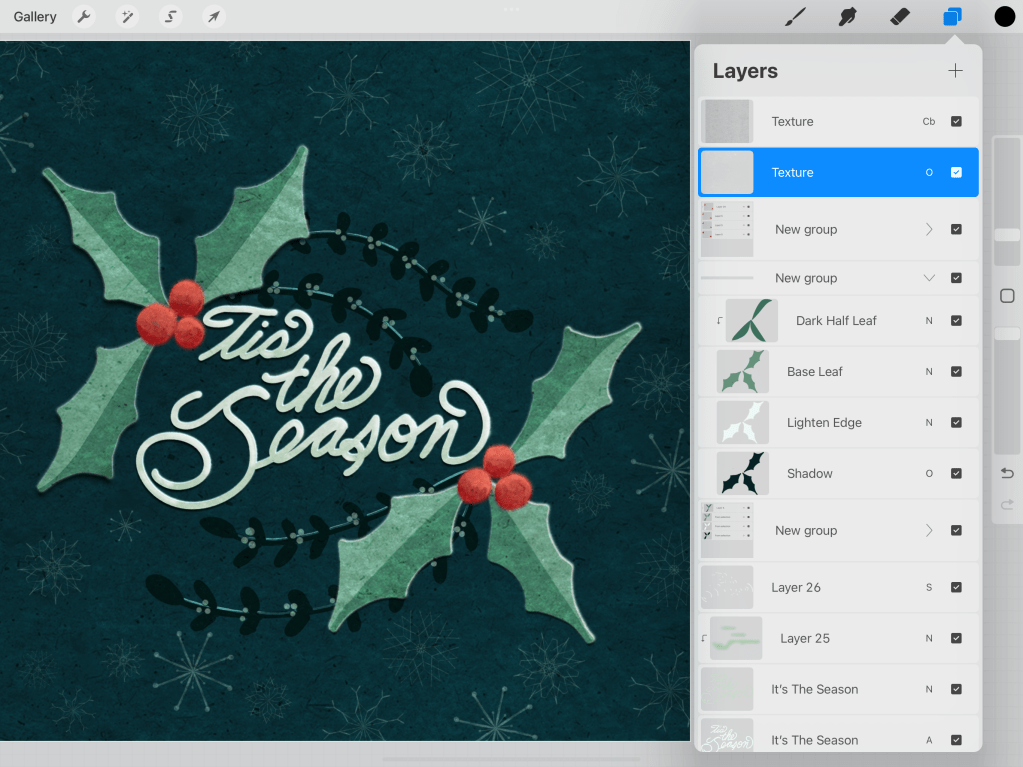Add a new layer with plus

[955, 71]
